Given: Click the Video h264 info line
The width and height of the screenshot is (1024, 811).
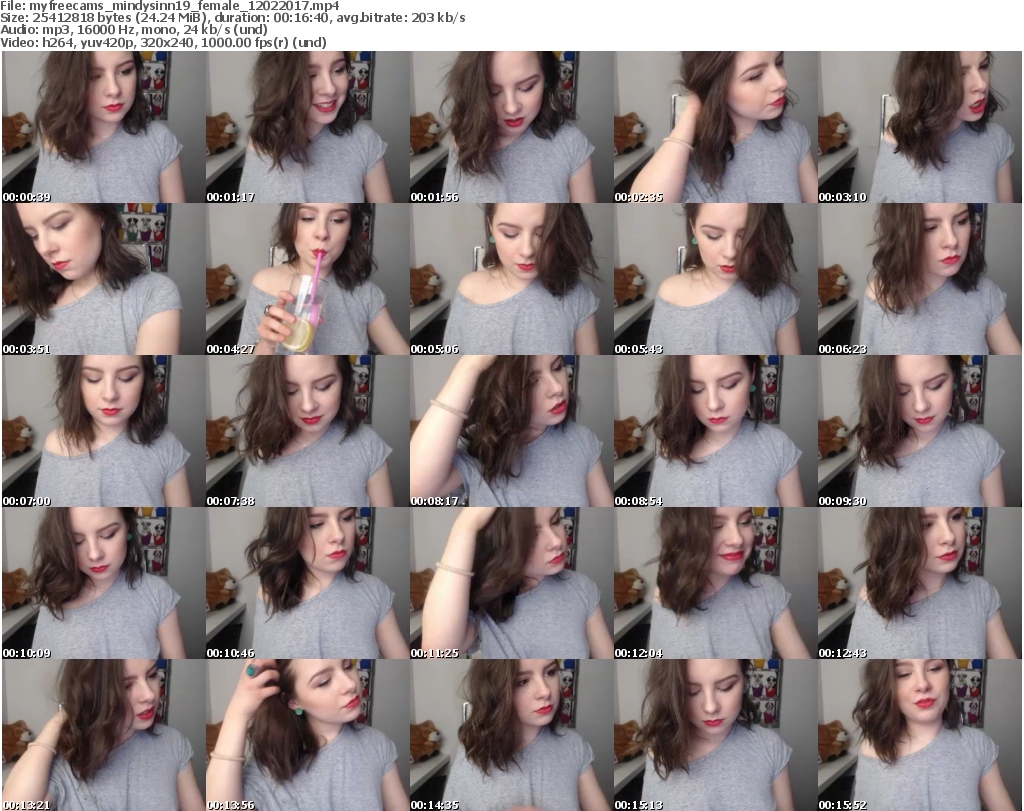Looking at the screenshot, I should pos(163,42).
